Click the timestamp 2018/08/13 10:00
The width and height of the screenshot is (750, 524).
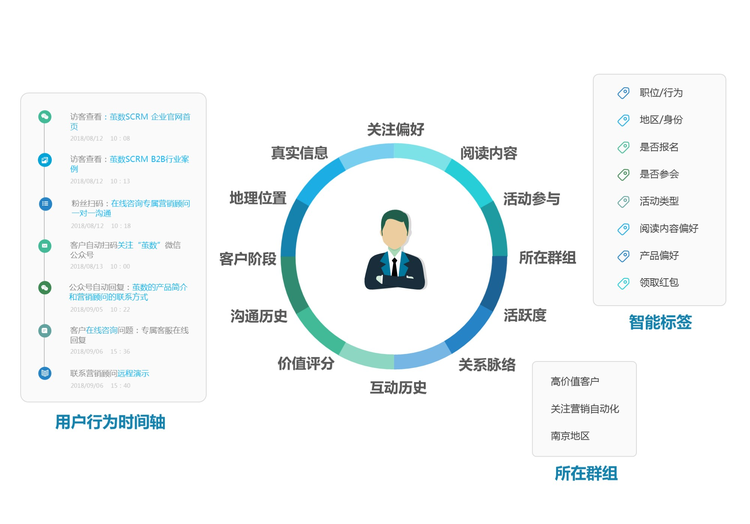click(x=100, y=267)
